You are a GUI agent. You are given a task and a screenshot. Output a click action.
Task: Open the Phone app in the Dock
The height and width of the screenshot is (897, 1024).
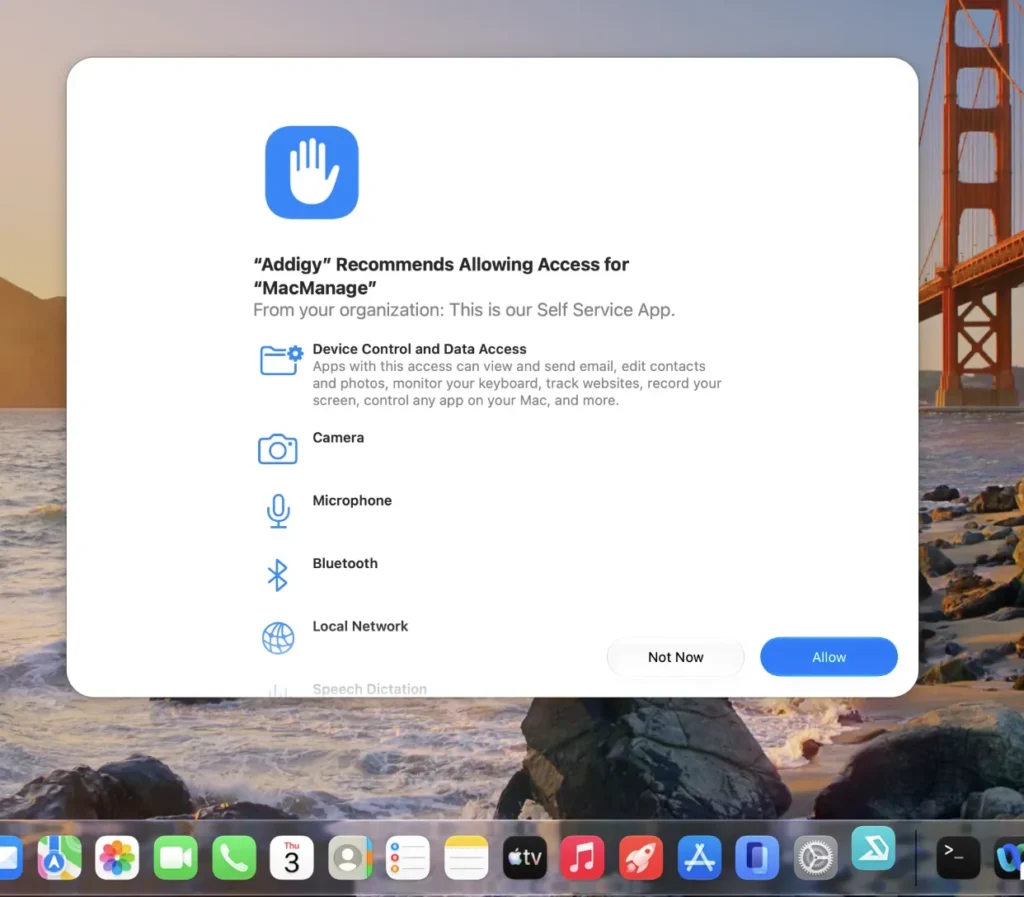[x=234, y=857]
